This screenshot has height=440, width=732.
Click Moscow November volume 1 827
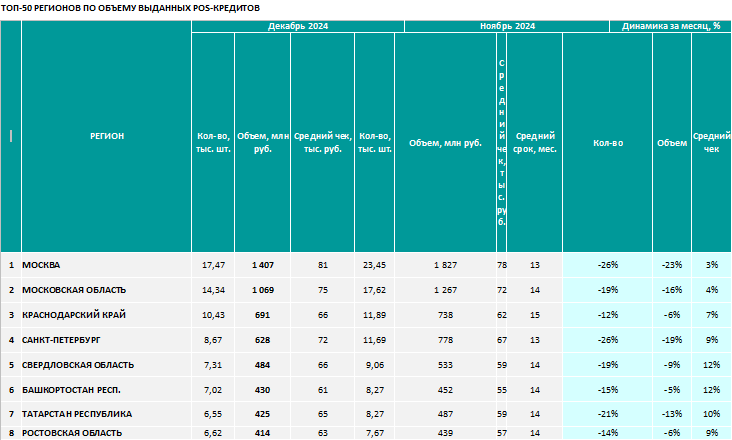[445, 265]
